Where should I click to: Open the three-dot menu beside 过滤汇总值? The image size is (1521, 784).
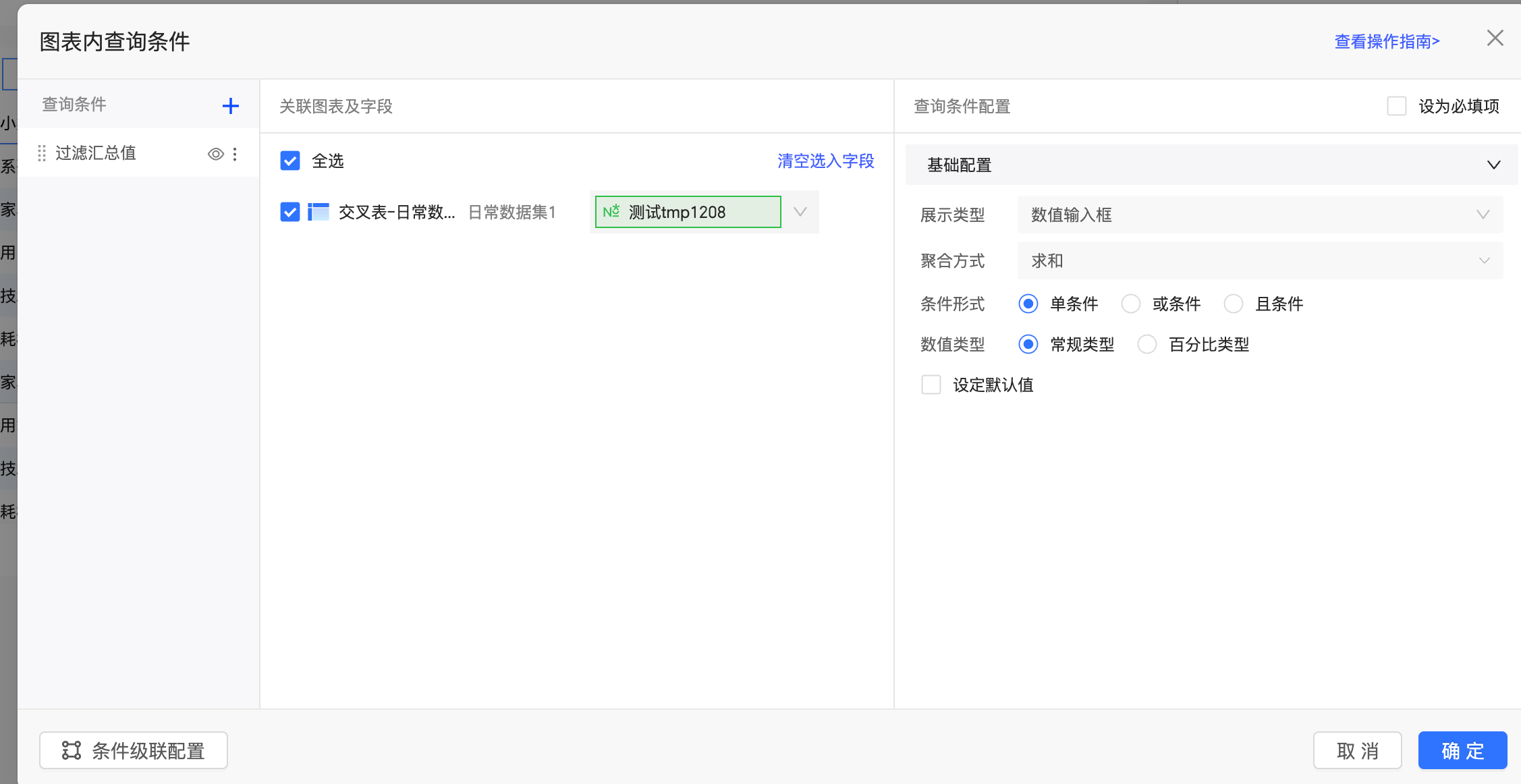235,154
